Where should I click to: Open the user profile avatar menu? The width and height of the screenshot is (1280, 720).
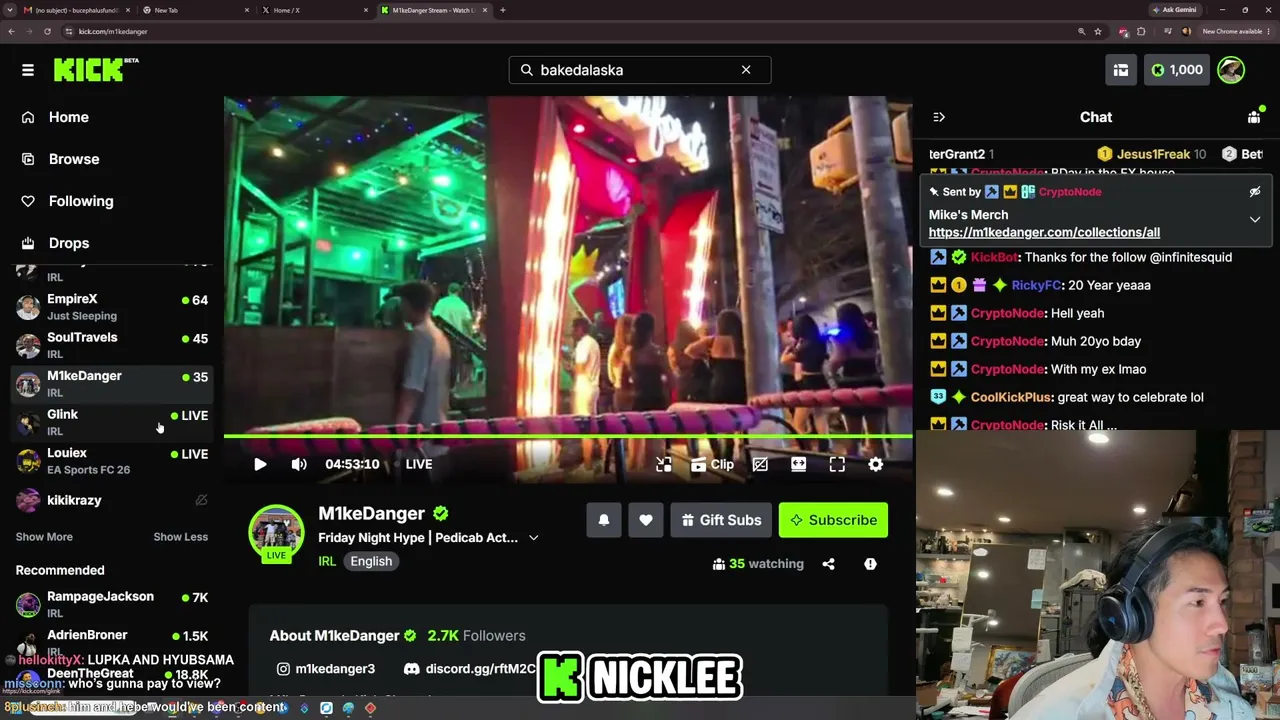tap(1231, 70)
